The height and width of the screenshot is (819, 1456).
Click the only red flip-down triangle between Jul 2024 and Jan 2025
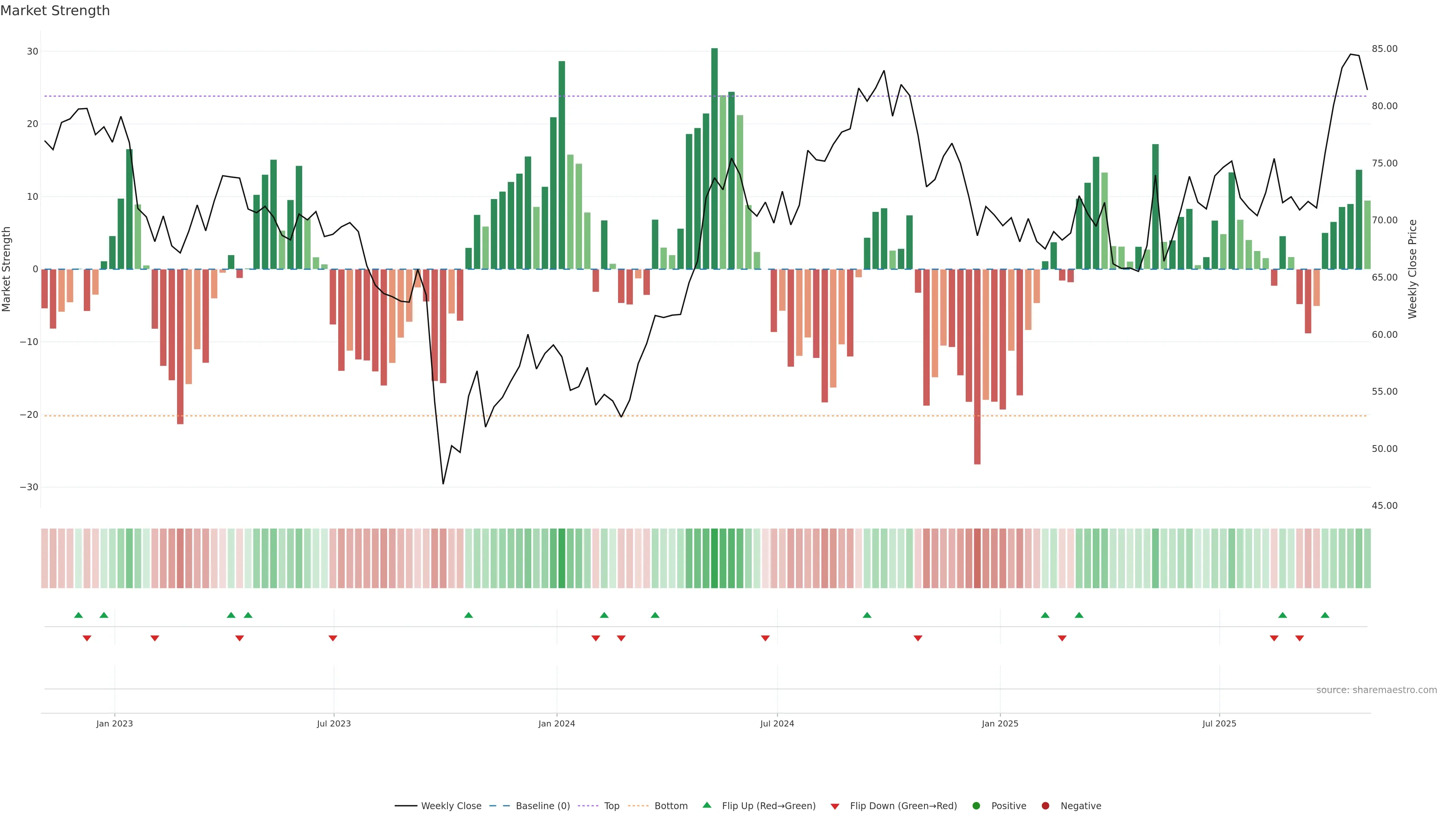point(918,638)
